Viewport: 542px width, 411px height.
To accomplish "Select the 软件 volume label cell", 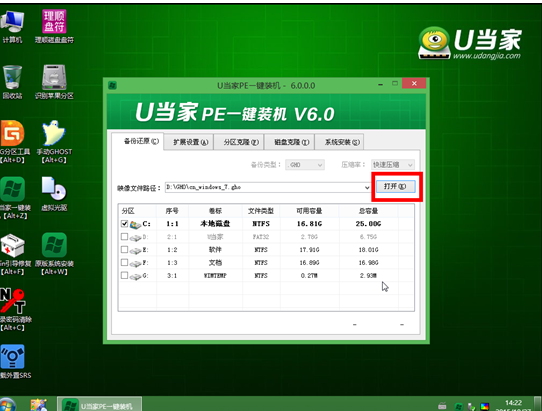I will click(215, 250).
